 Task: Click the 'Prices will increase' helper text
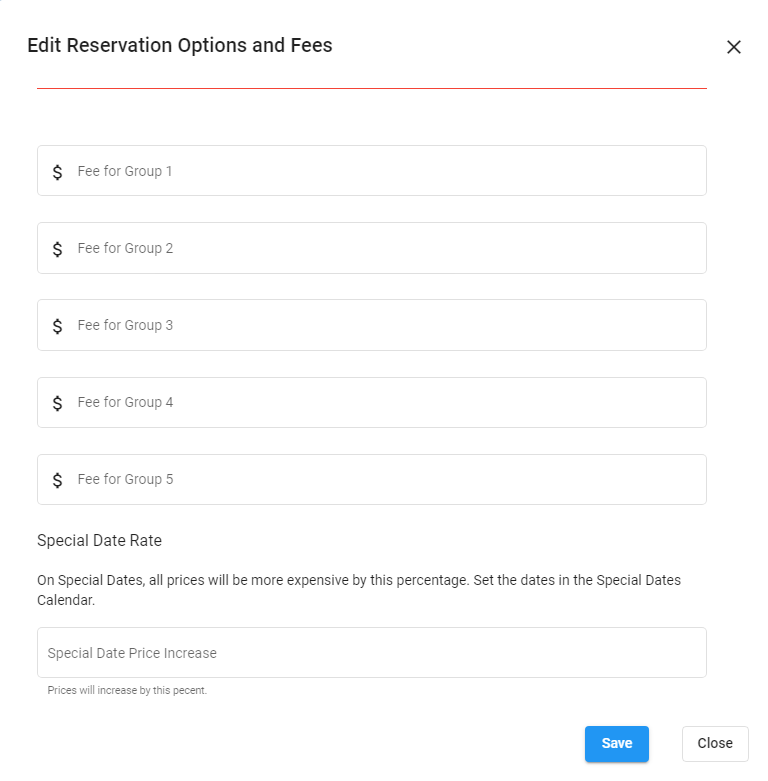tap(127, 690)
